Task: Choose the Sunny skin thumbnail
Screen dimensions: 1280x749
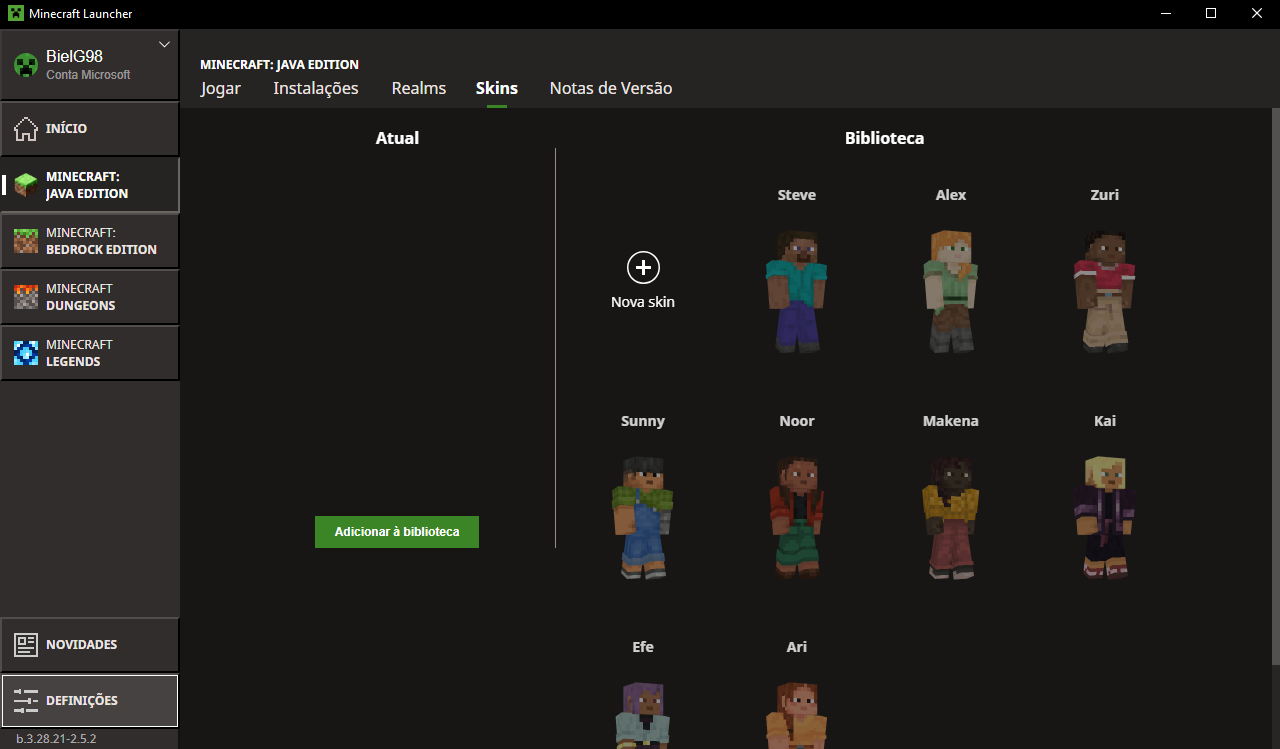Action: 642,516
